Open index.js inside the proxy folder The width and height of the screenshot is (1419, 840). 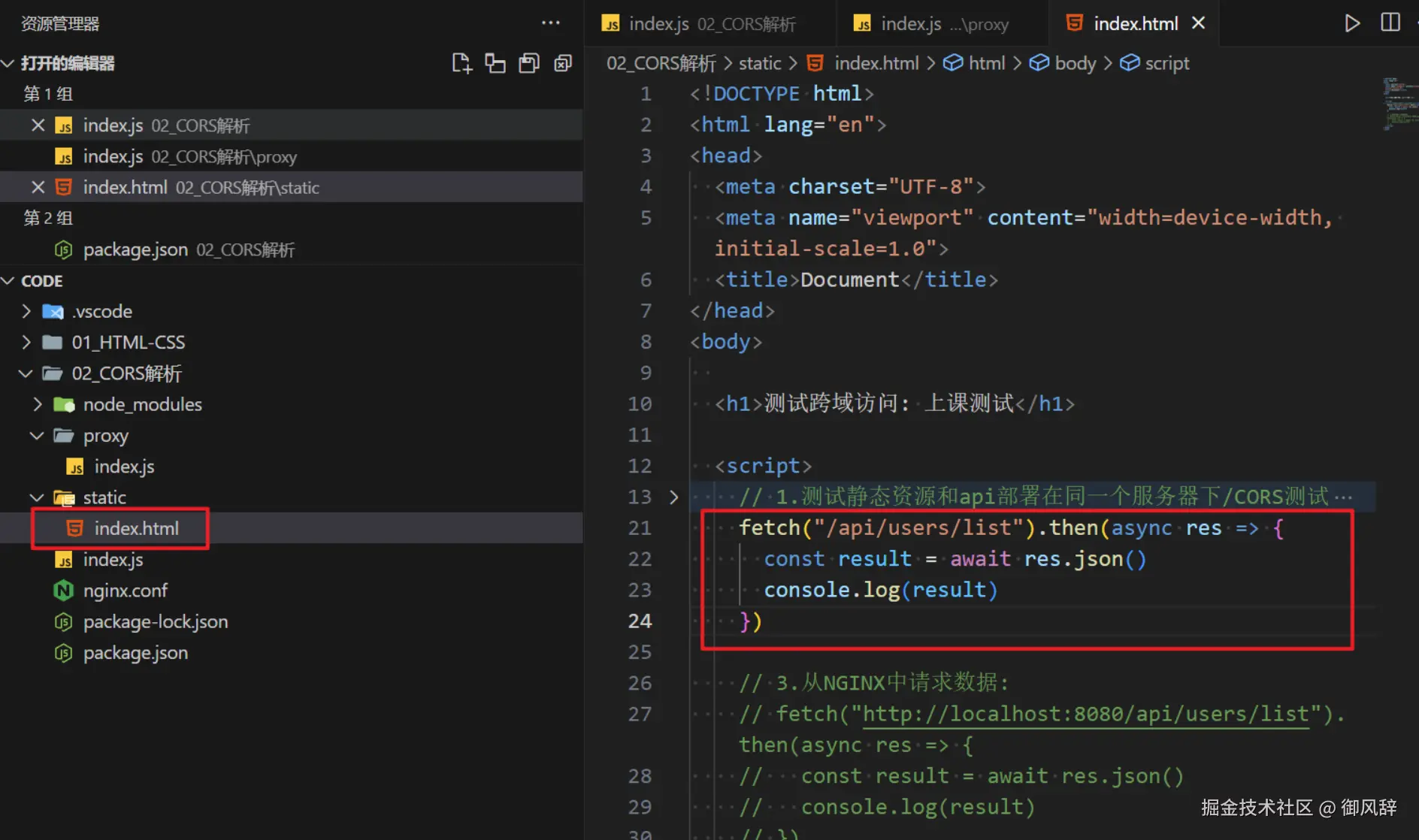(x=292, y=467)
